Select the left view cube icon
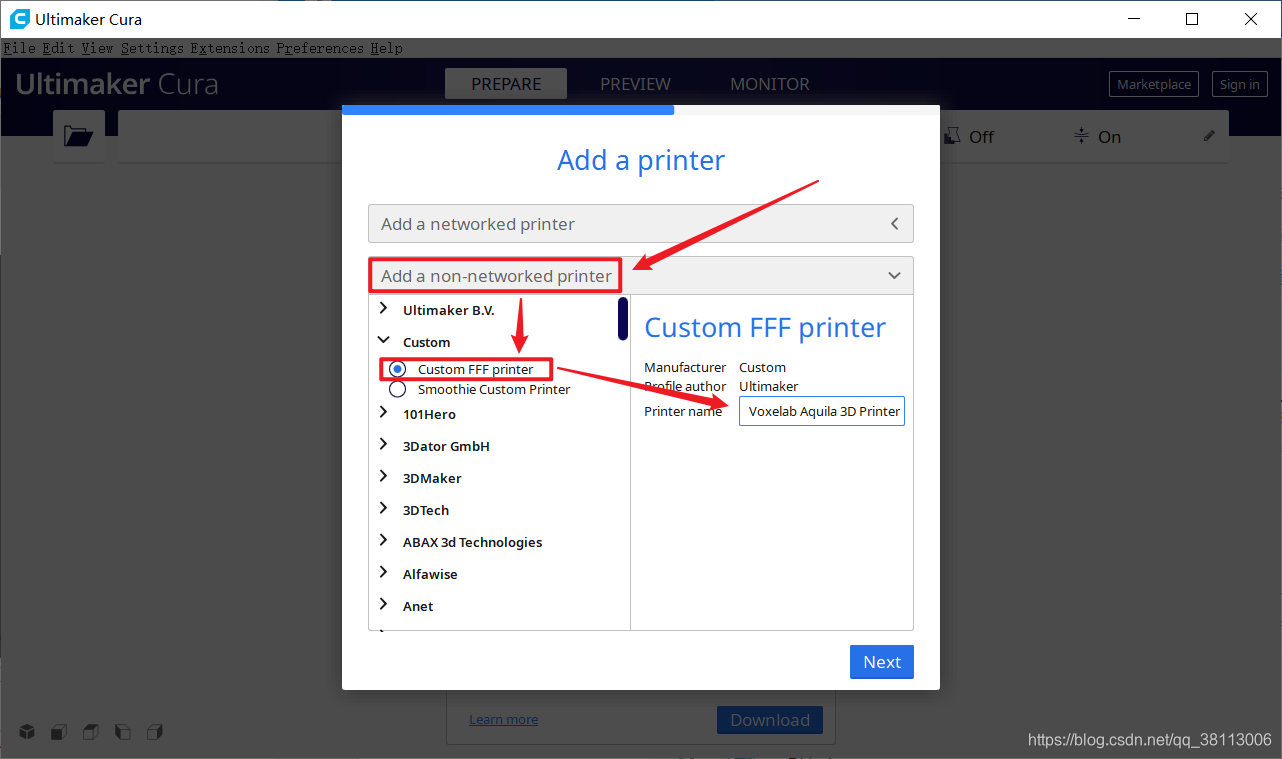 pyautogui.click(x=123, y=732)
